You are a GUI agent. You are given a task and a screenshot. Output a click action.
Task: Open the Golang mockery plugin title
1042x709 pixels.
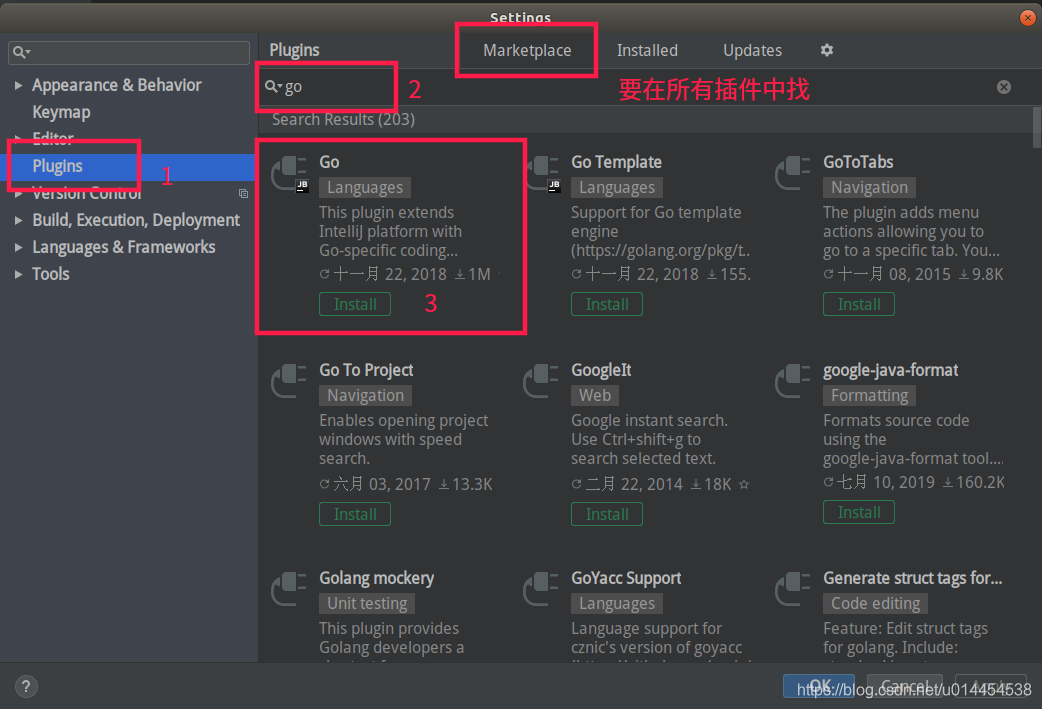[x=376, y=578]
